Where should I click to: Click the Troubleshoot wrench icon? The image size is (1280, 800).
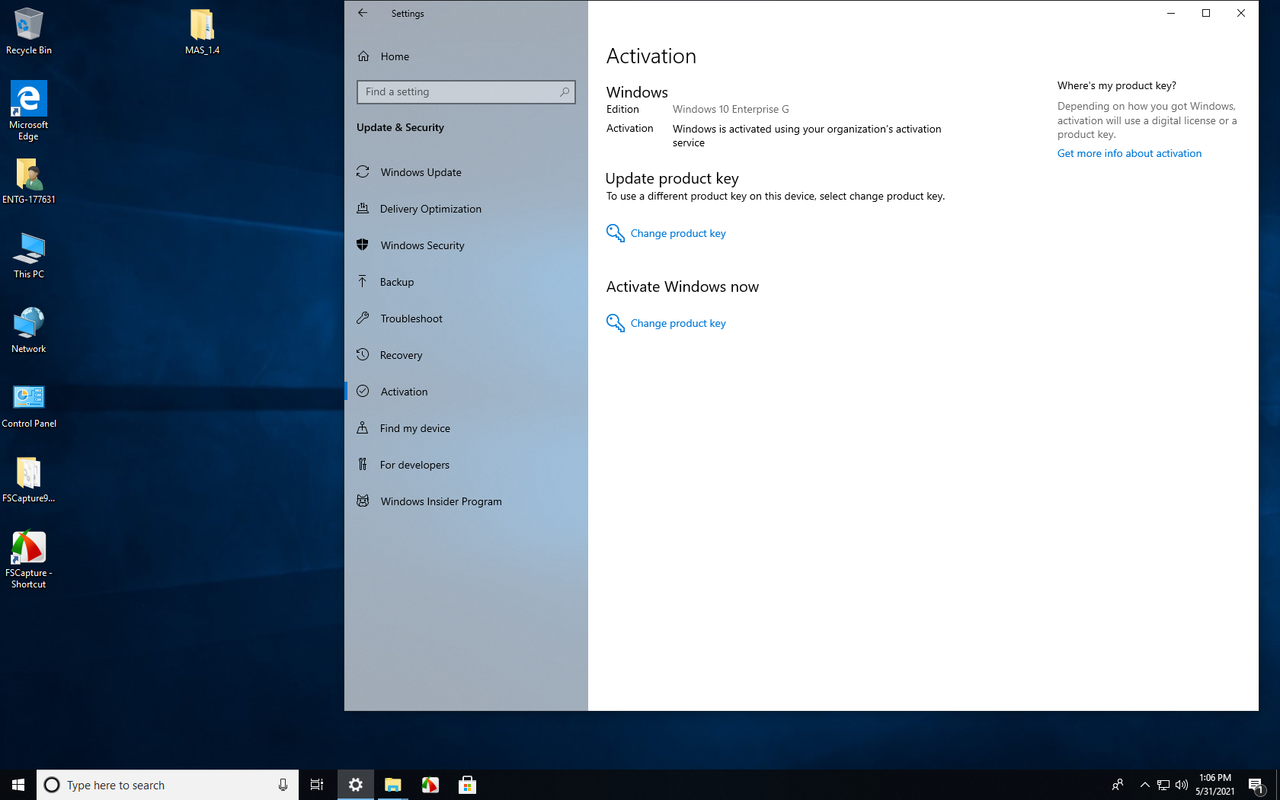pos(363,318)
